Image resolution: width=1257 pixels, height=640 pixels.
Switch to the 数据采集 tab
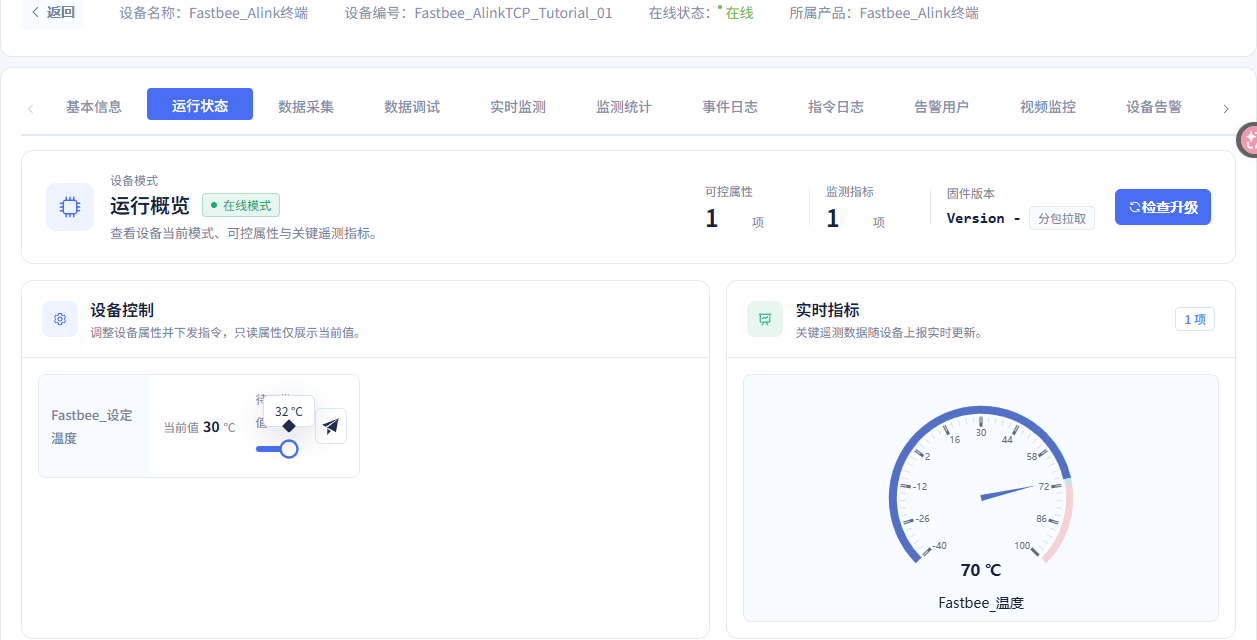pyautogui.click(x=306, y=107)
